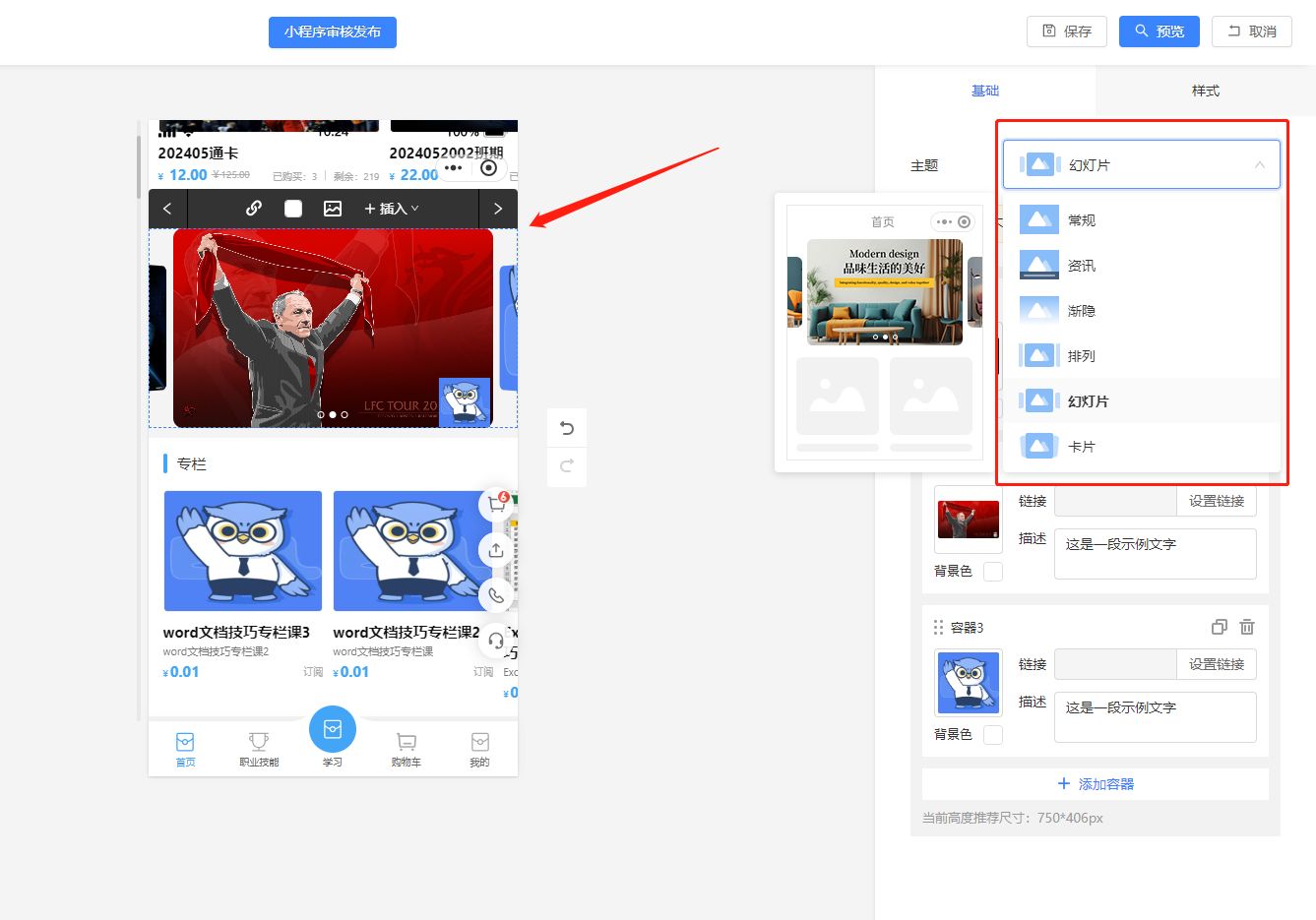Choose the 卡片 theme option

(1142, 447)
